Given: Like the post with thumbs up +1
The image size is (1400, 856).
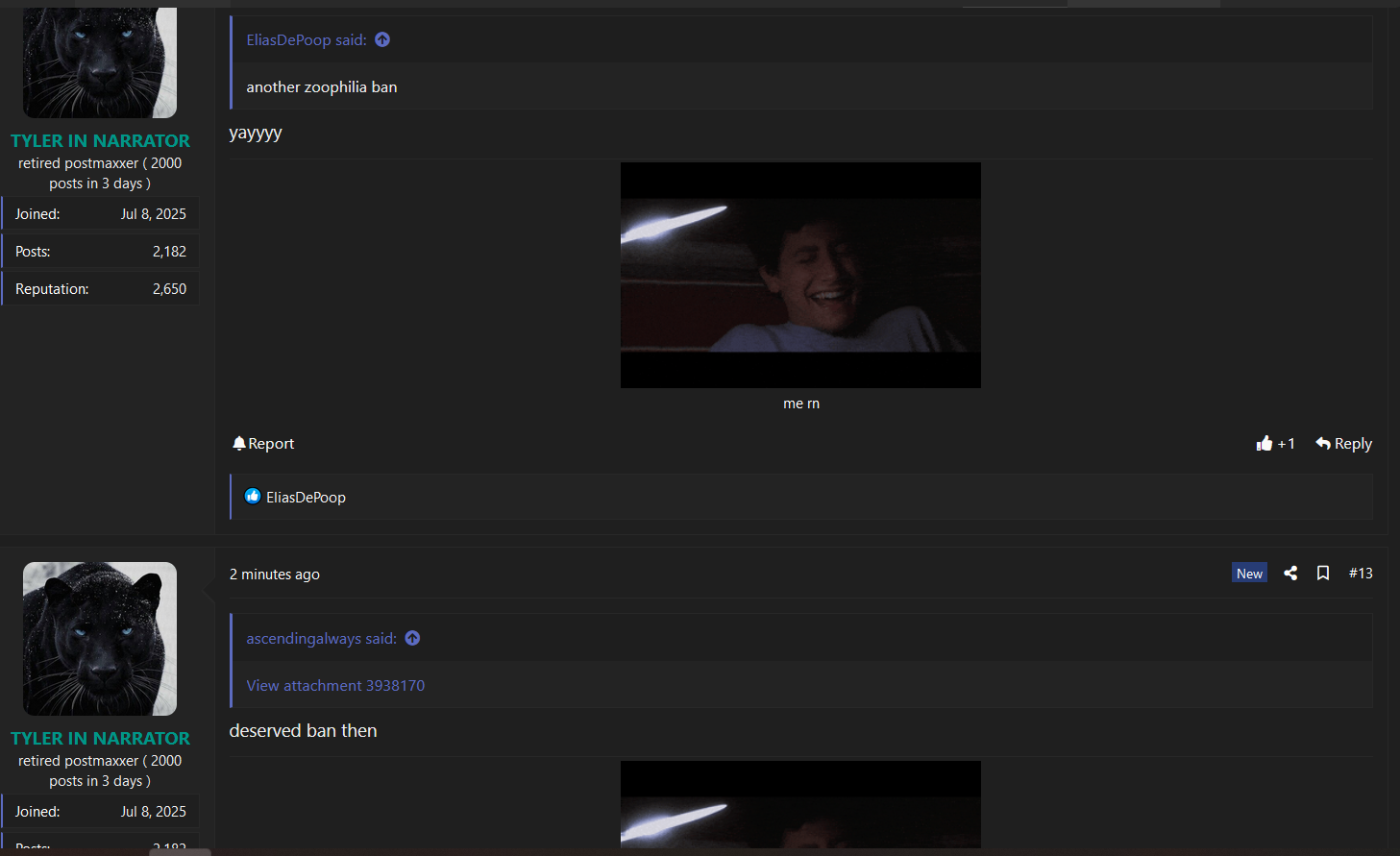Looking at the screenshot, I should tap(1275, 443).
